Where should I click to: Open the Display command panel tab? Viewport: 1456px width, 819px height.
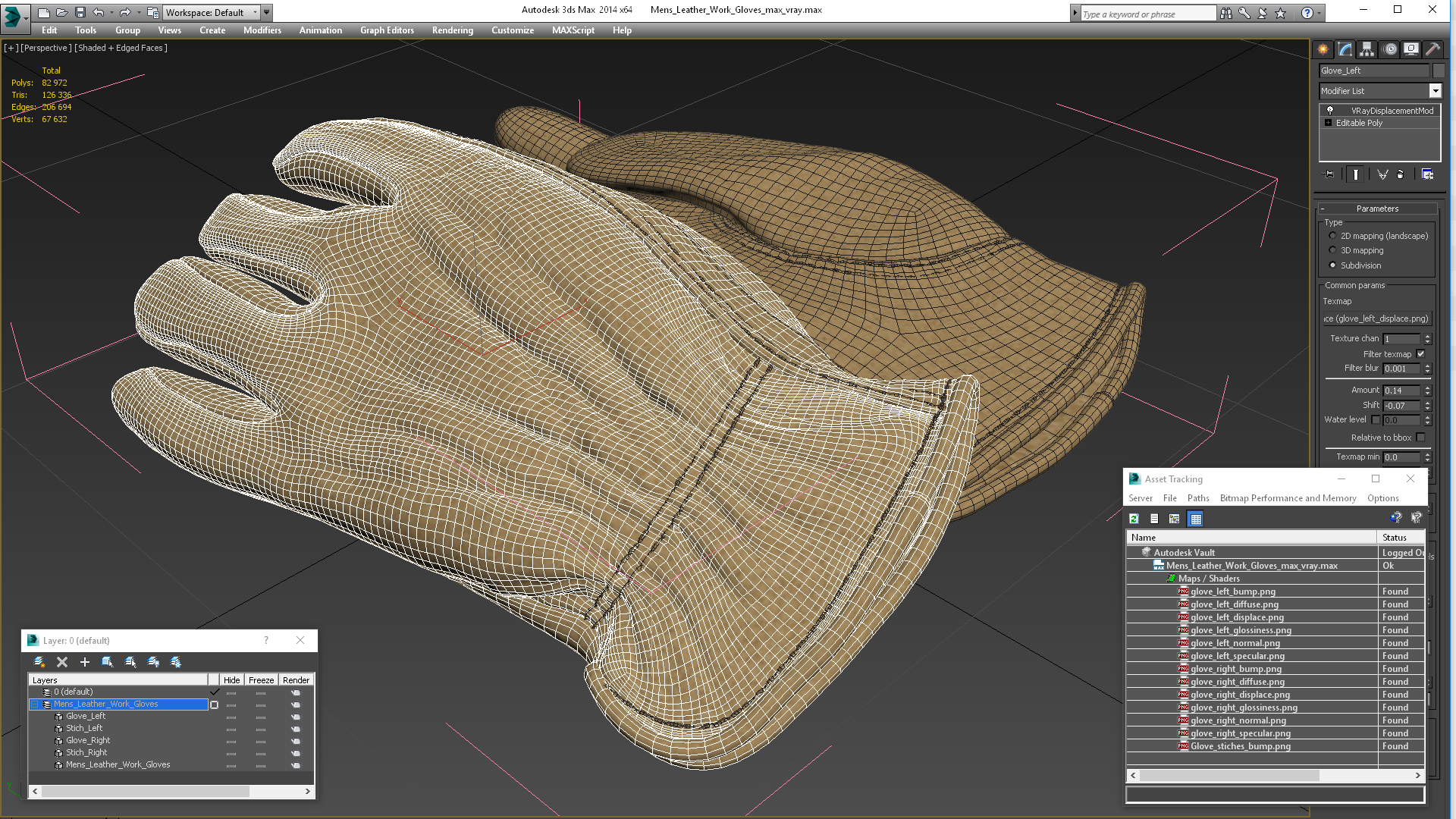(x=1411, y=49)
